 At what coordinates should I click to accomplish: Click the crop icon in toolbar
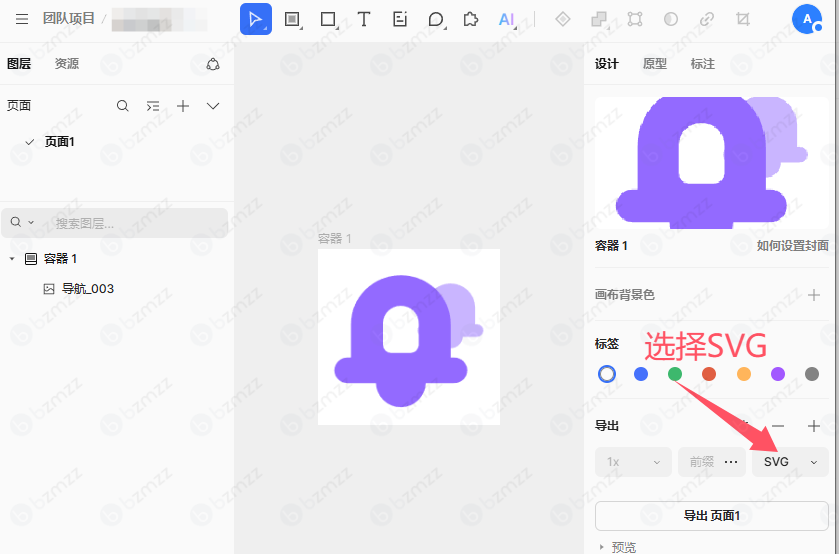743,19
